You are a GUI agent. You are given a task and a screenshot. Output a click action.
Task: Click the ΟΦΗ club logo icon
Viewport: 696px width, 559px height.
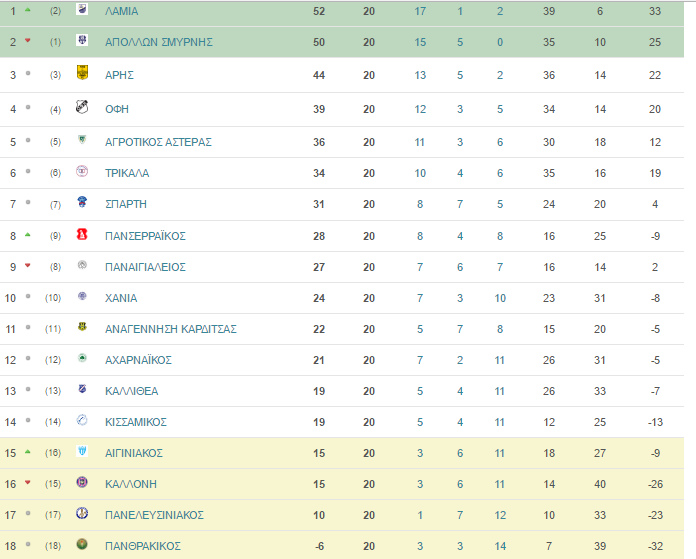[82, 107]
